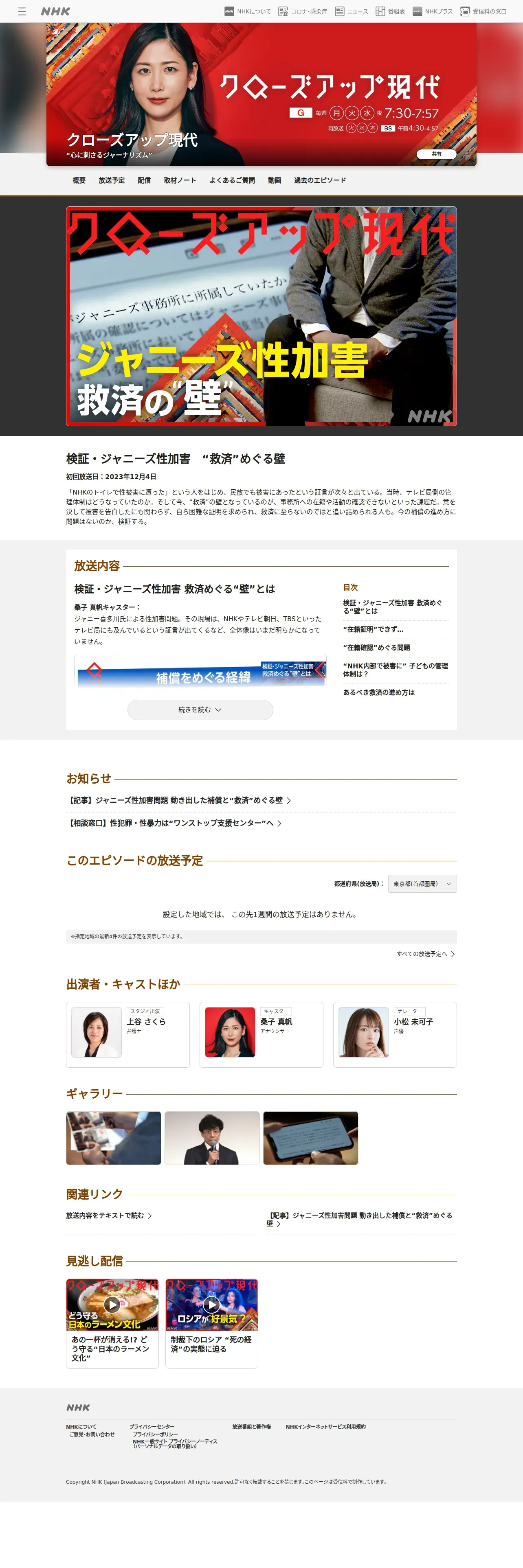523x1568 pixels.
Task: Open cast card 桑子 真帆
Action: 261,1035
